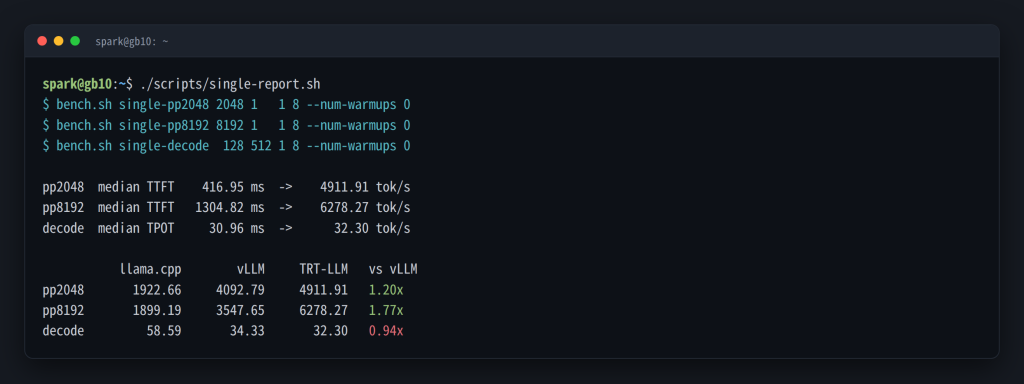
Task: Click the 416.95 ms TTFT value
Action: coord(233,187)
